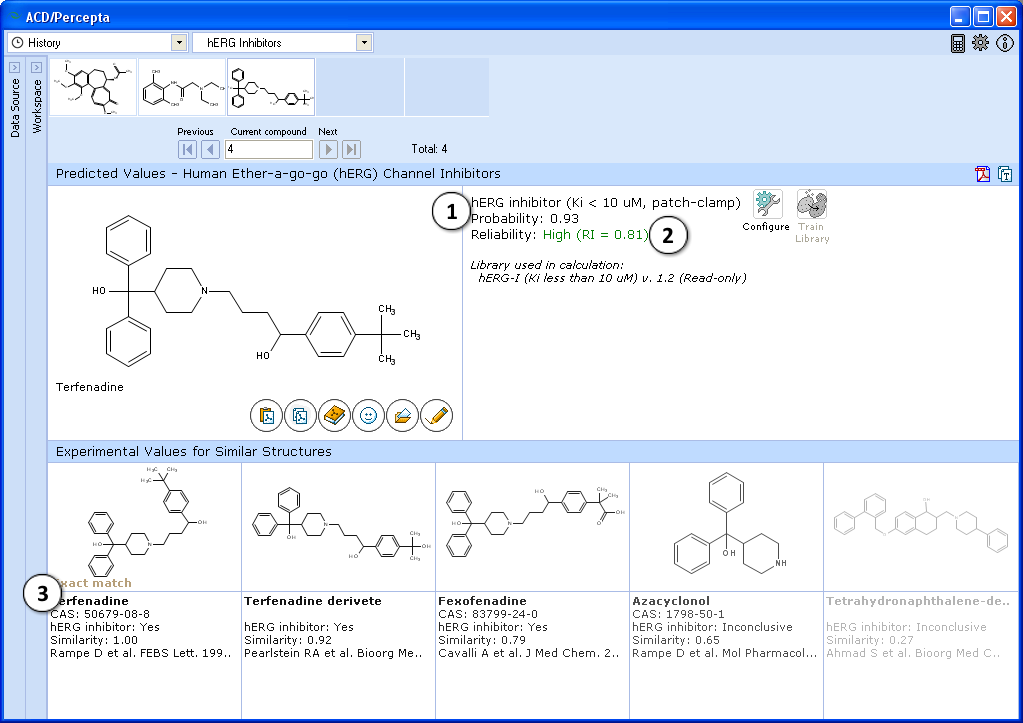The width and height of the screenshot is (1023, 723).
Task: Click the hERG-I library version text
Action: point(612,278)
